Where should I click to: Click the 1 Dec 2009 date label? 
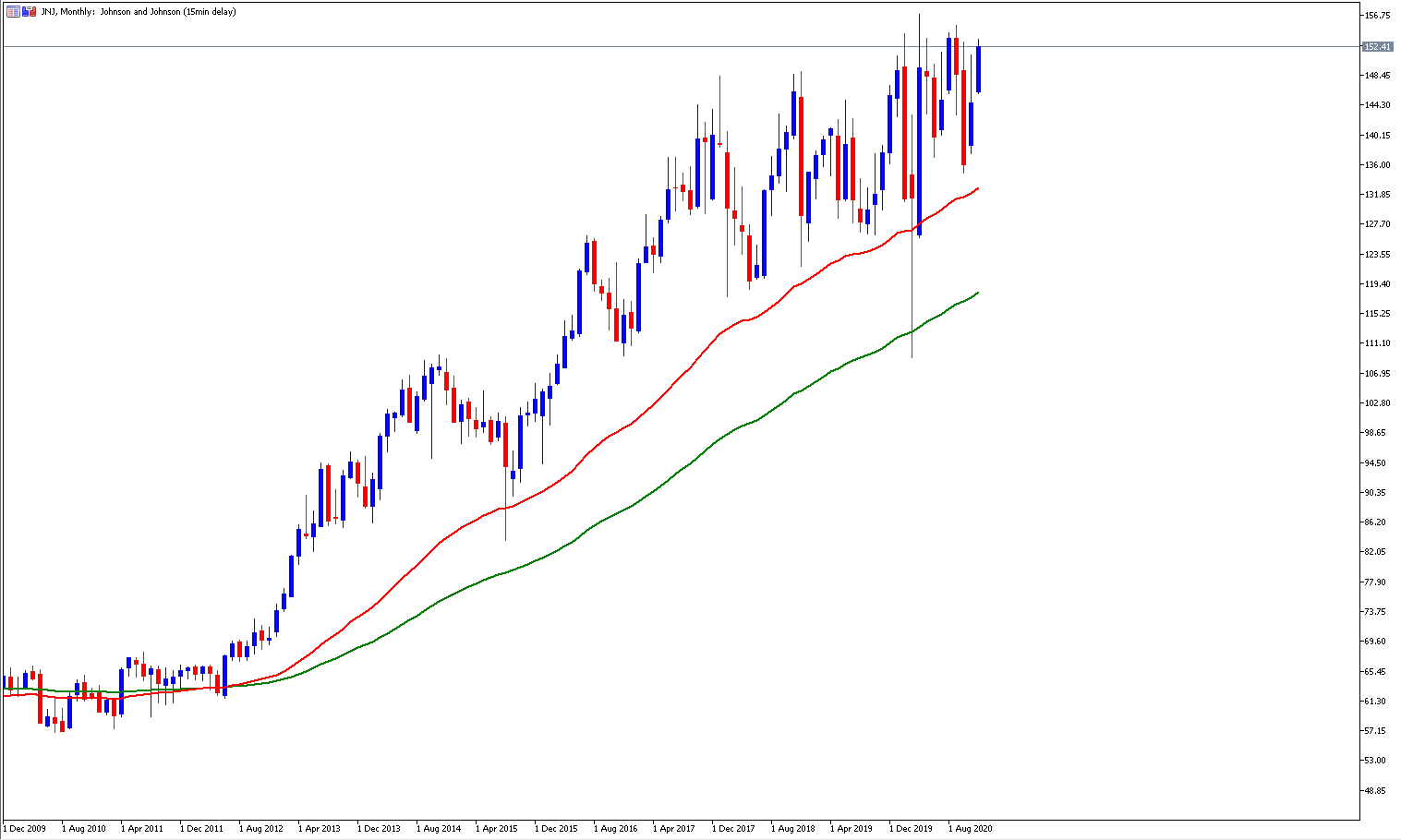[x=24, y=828]
